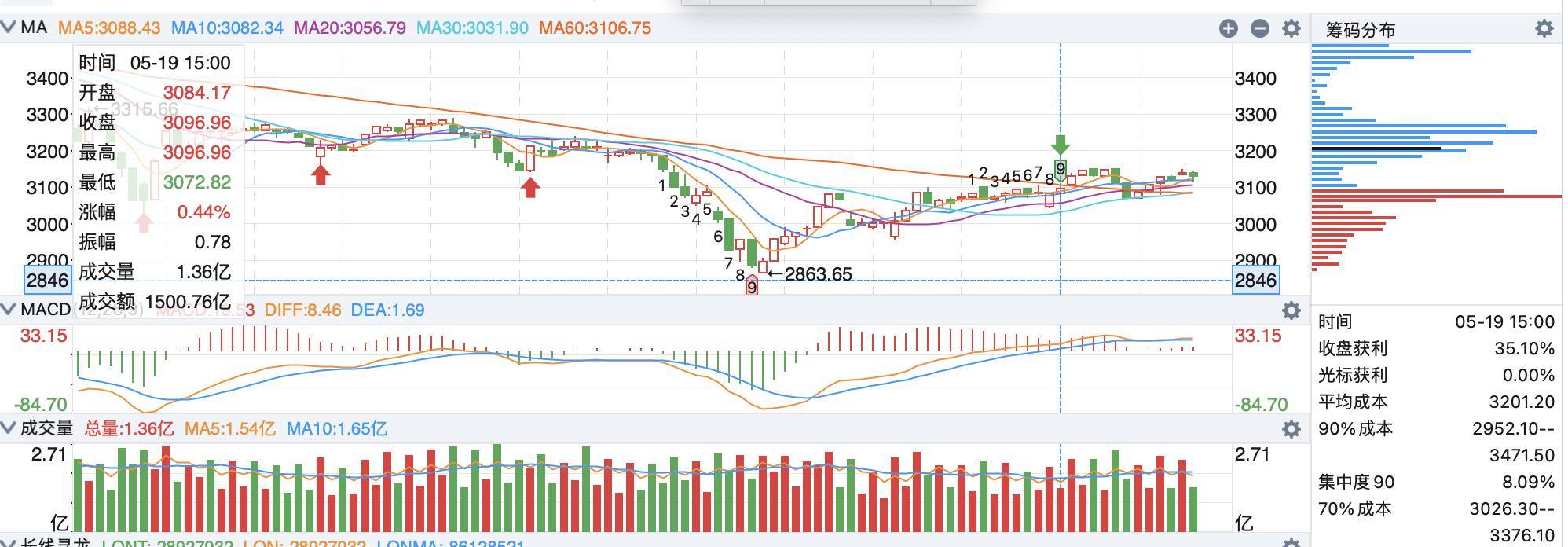
Task: Collapse the MA indicator panel
Action: point(9,28)
